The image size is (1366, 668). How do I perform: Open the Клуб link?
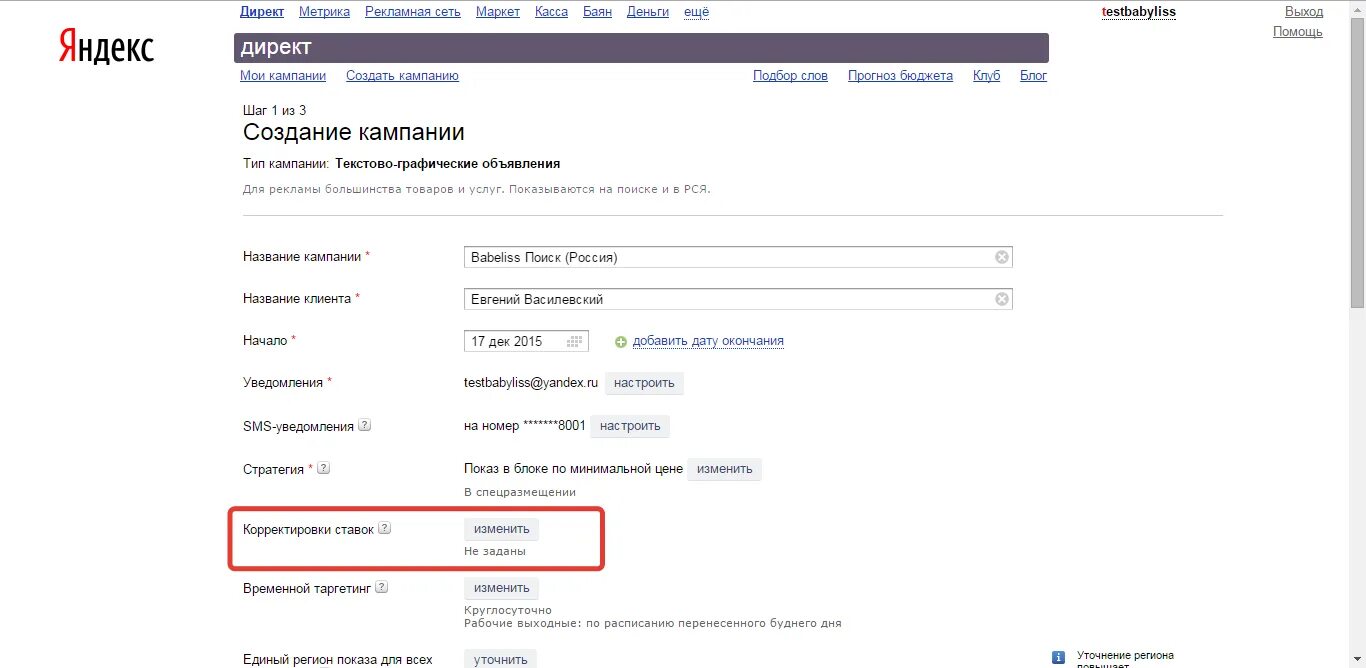pos(986,76)
